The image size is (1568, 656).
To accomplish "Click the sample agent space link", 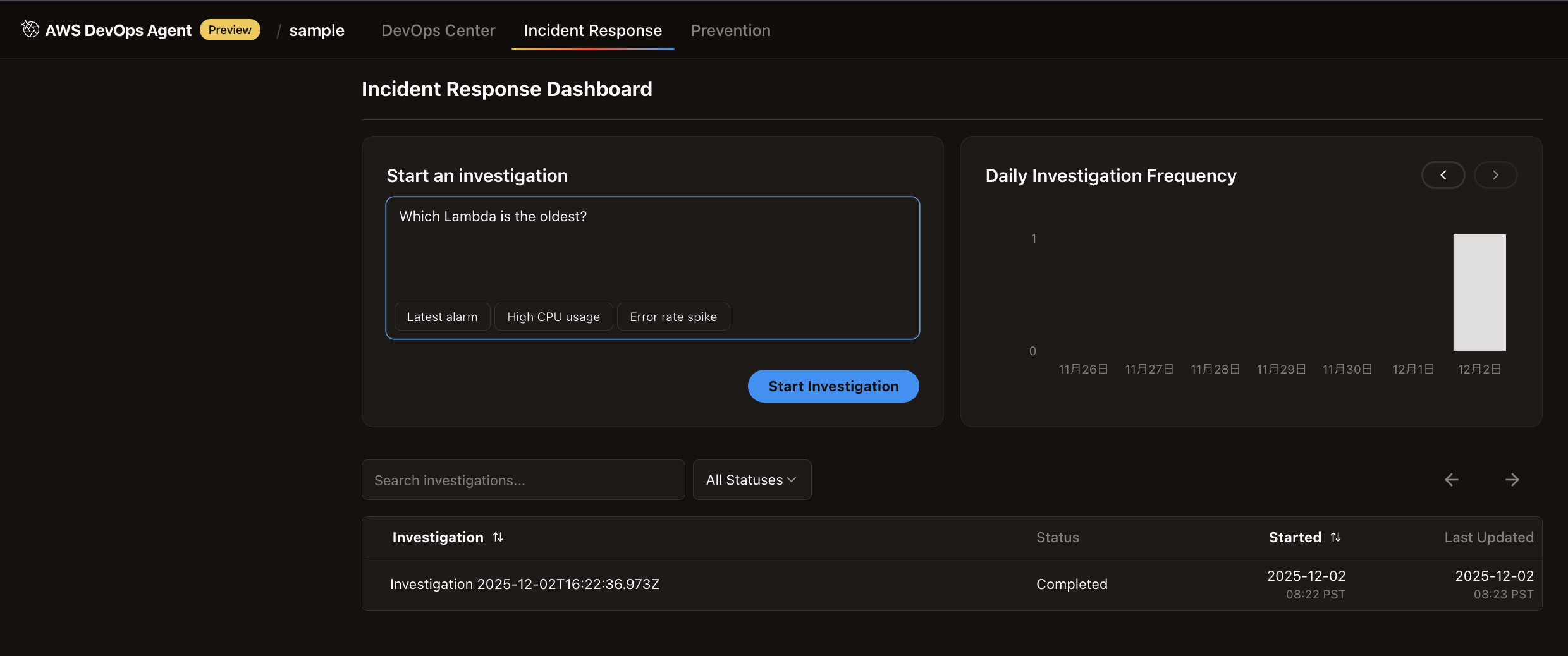I will 317,30.
